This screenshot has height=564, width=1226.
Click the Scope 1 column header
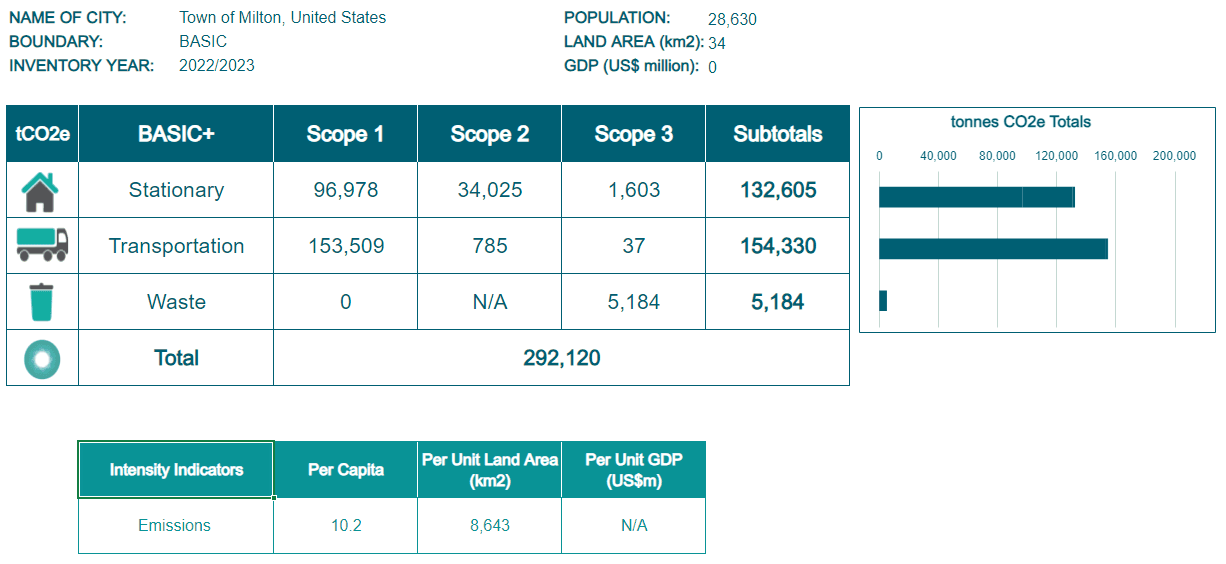tap(345, 134)
